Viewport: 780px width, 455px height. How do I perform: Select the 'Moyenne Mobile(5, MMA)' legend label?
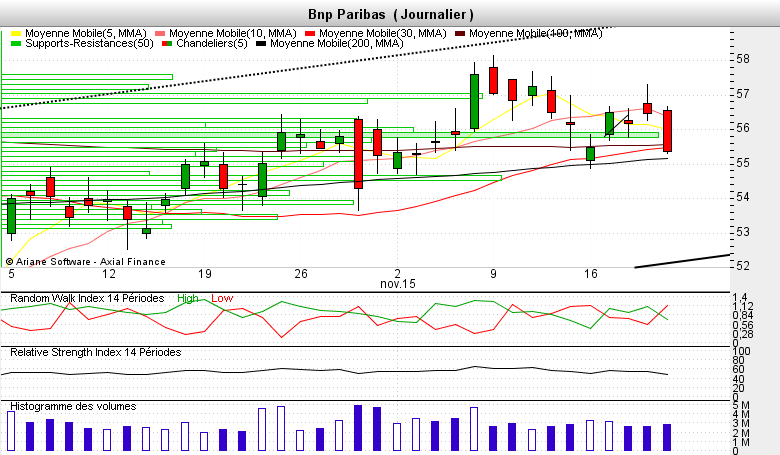tap(86, 33)
